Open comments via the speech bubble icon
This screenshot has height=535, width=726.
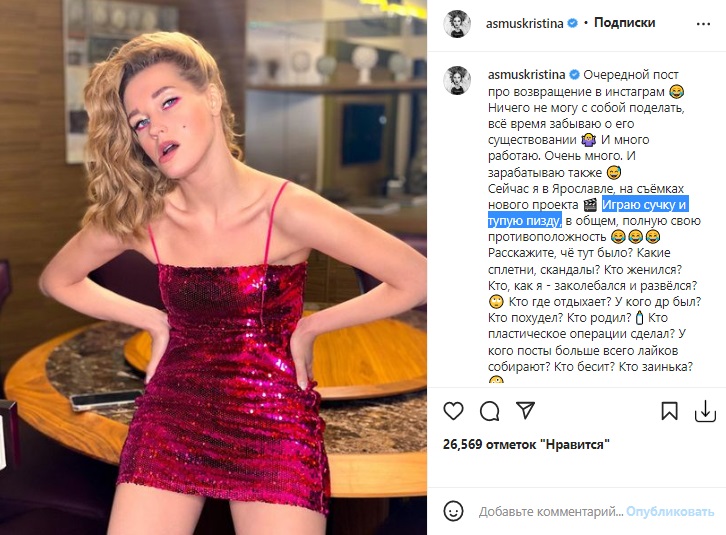click(x=489, y=411)
